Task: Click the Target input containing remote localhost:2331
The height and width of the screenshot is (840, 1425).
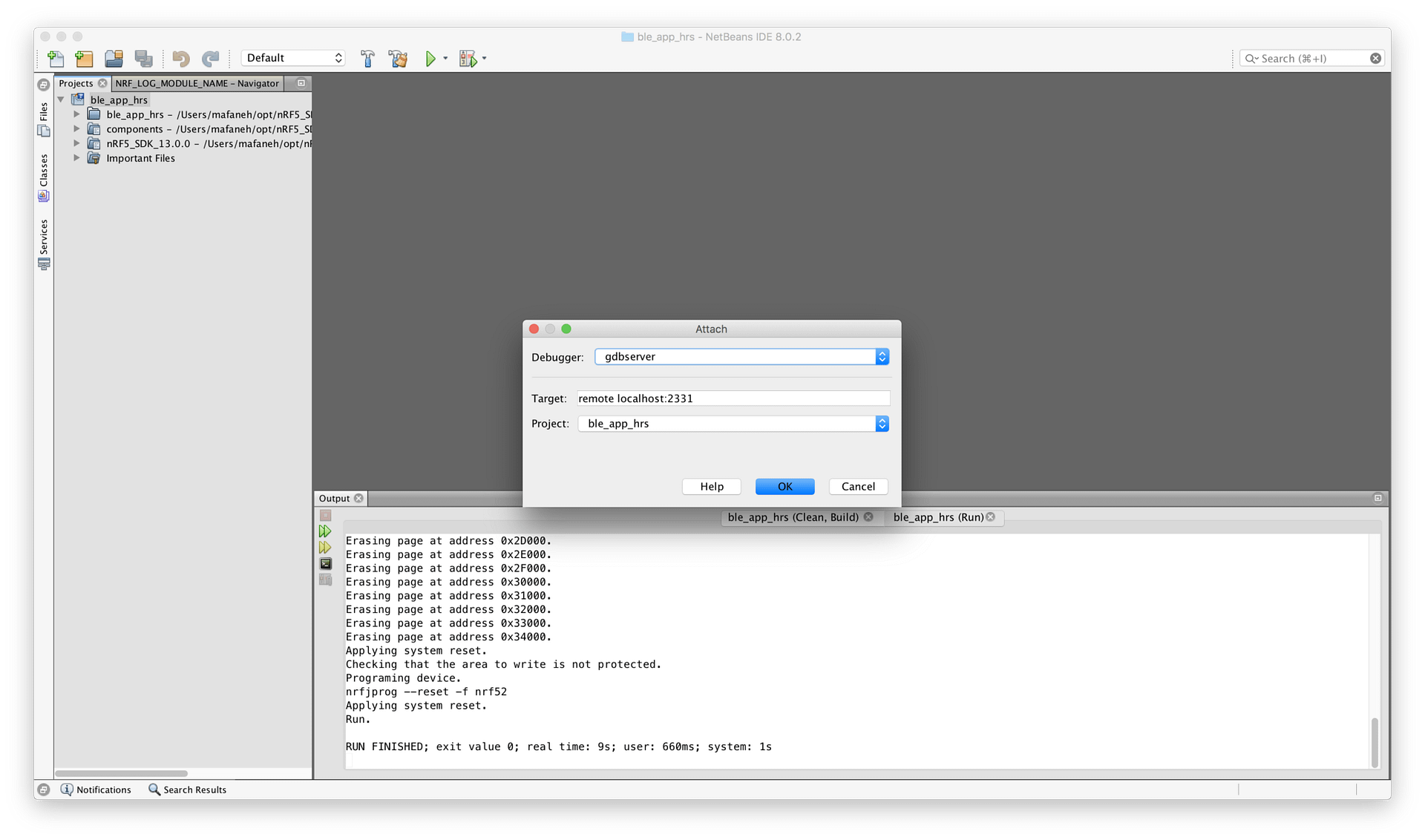Action: coord(731,398)
